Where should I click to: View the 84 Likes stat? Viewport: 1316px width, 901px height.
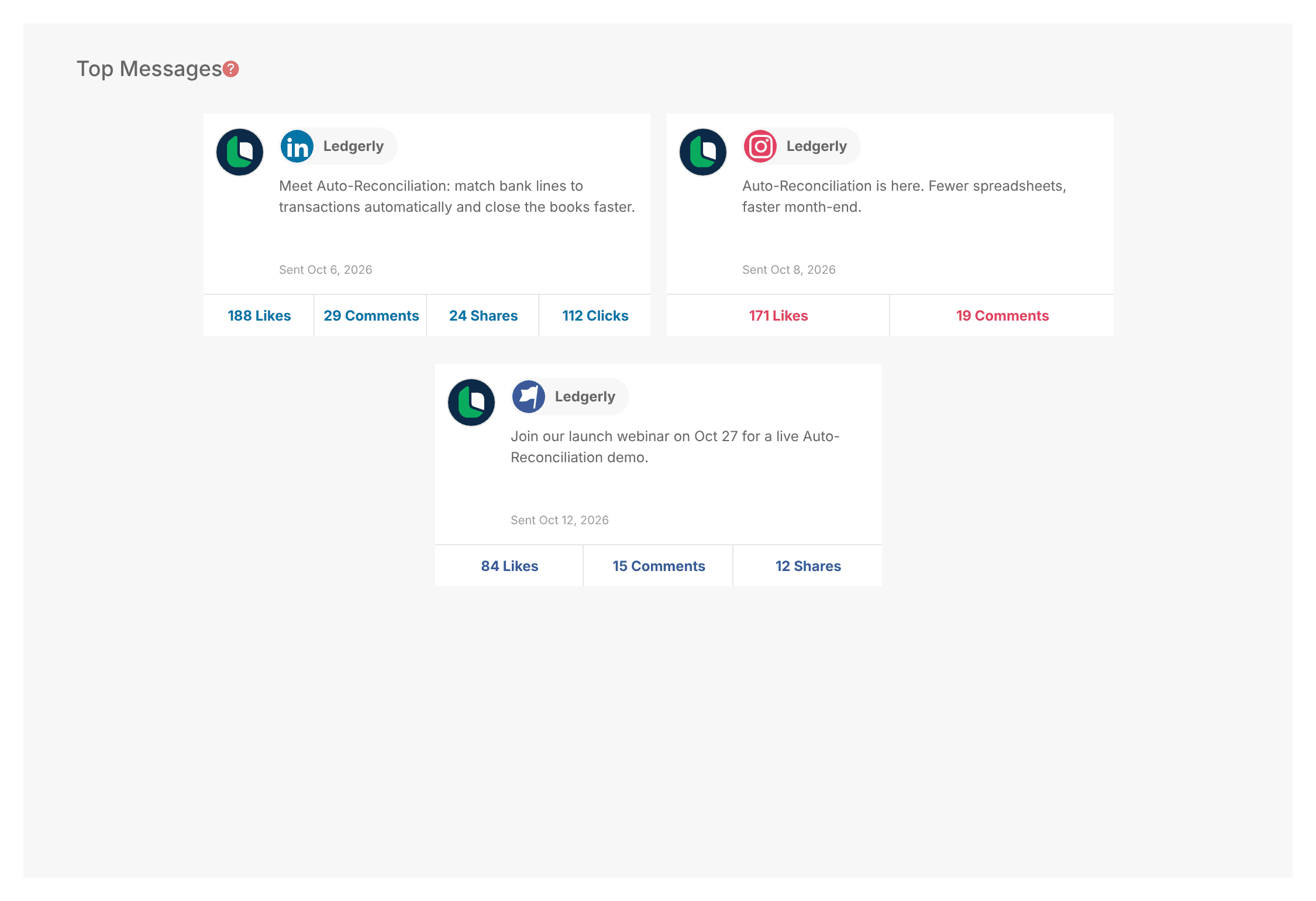[509, 566]
